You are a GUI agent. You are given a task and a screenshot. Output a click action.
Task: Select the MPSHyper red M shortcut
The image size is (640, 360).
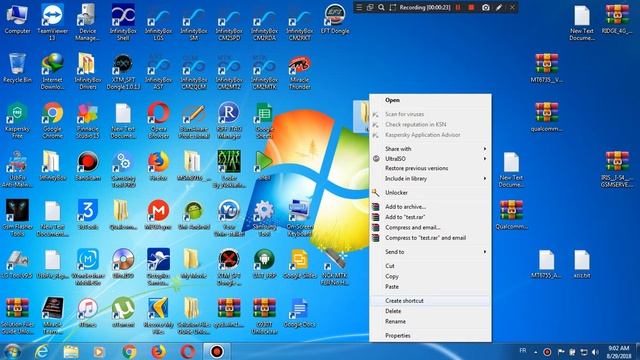pos(158,215)
